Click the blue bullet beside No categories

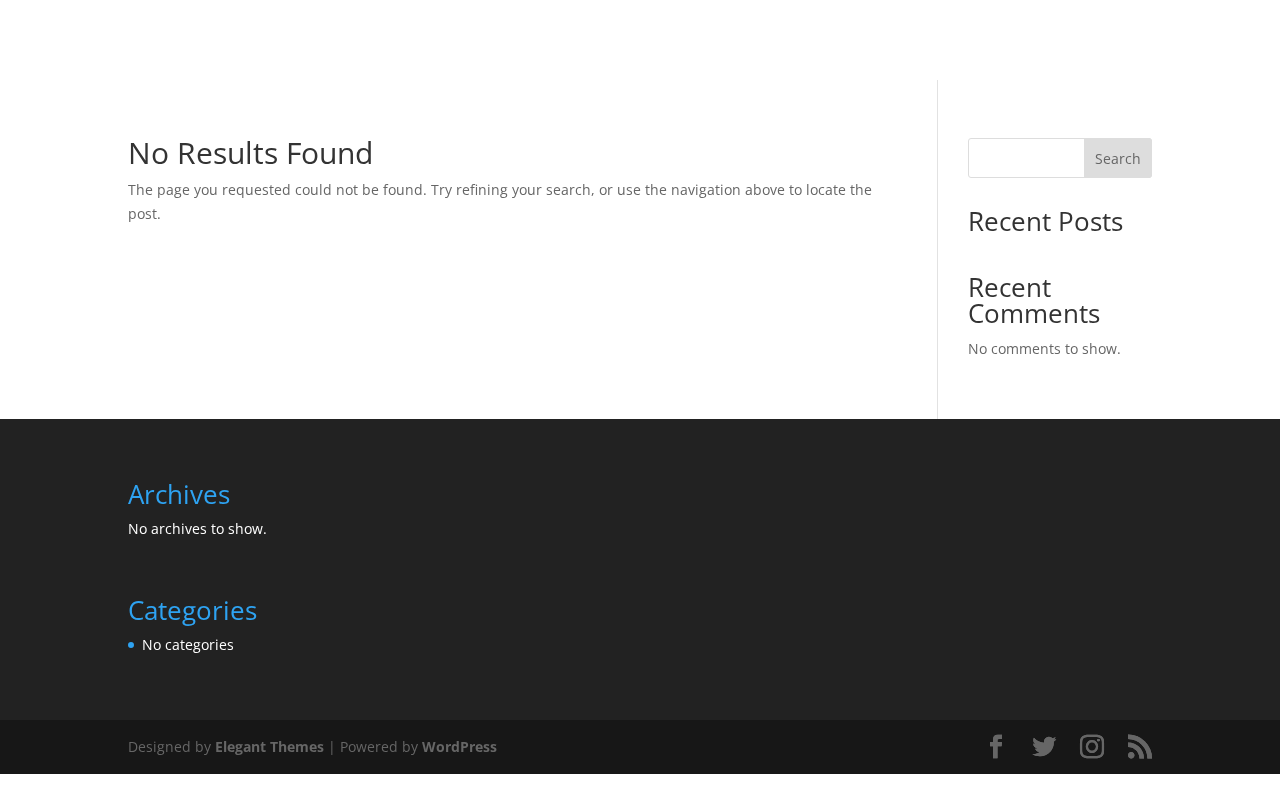[x=131, y=645]
